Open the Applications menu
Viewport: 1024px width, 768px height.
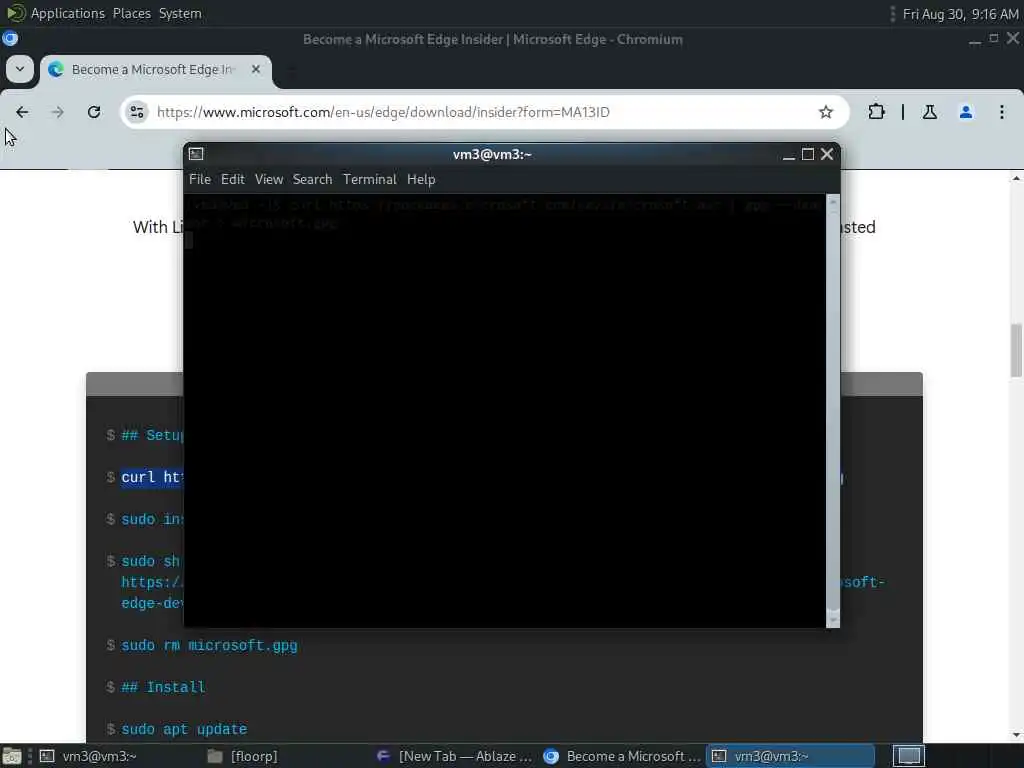click(x=67, y=13)
